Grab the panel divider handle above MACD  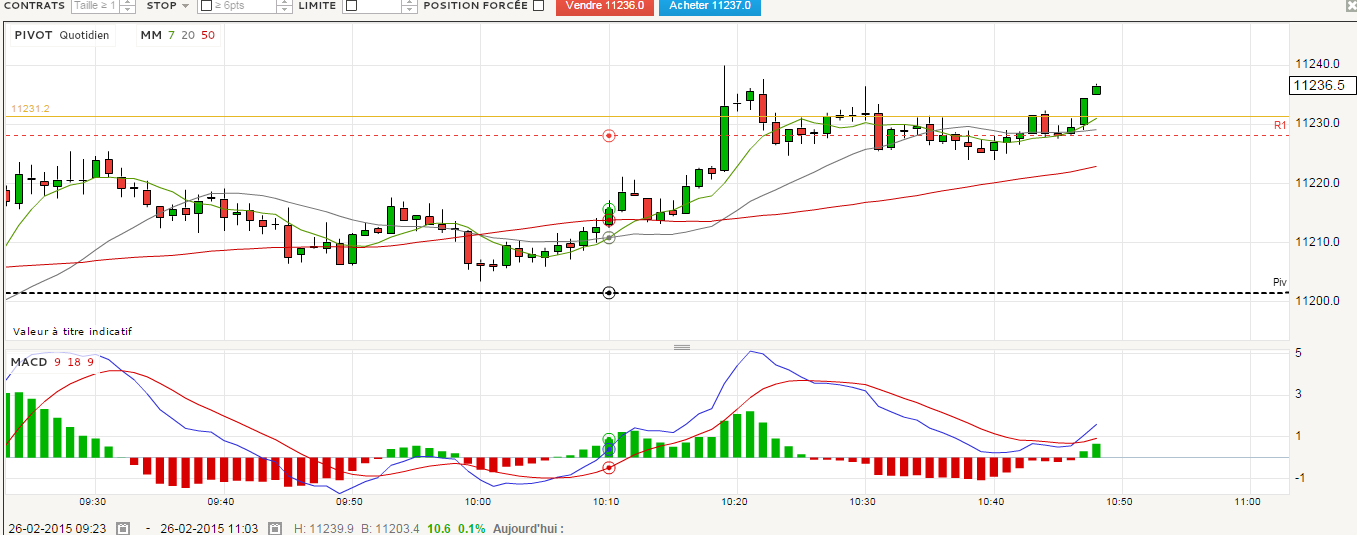pos(682,347)
